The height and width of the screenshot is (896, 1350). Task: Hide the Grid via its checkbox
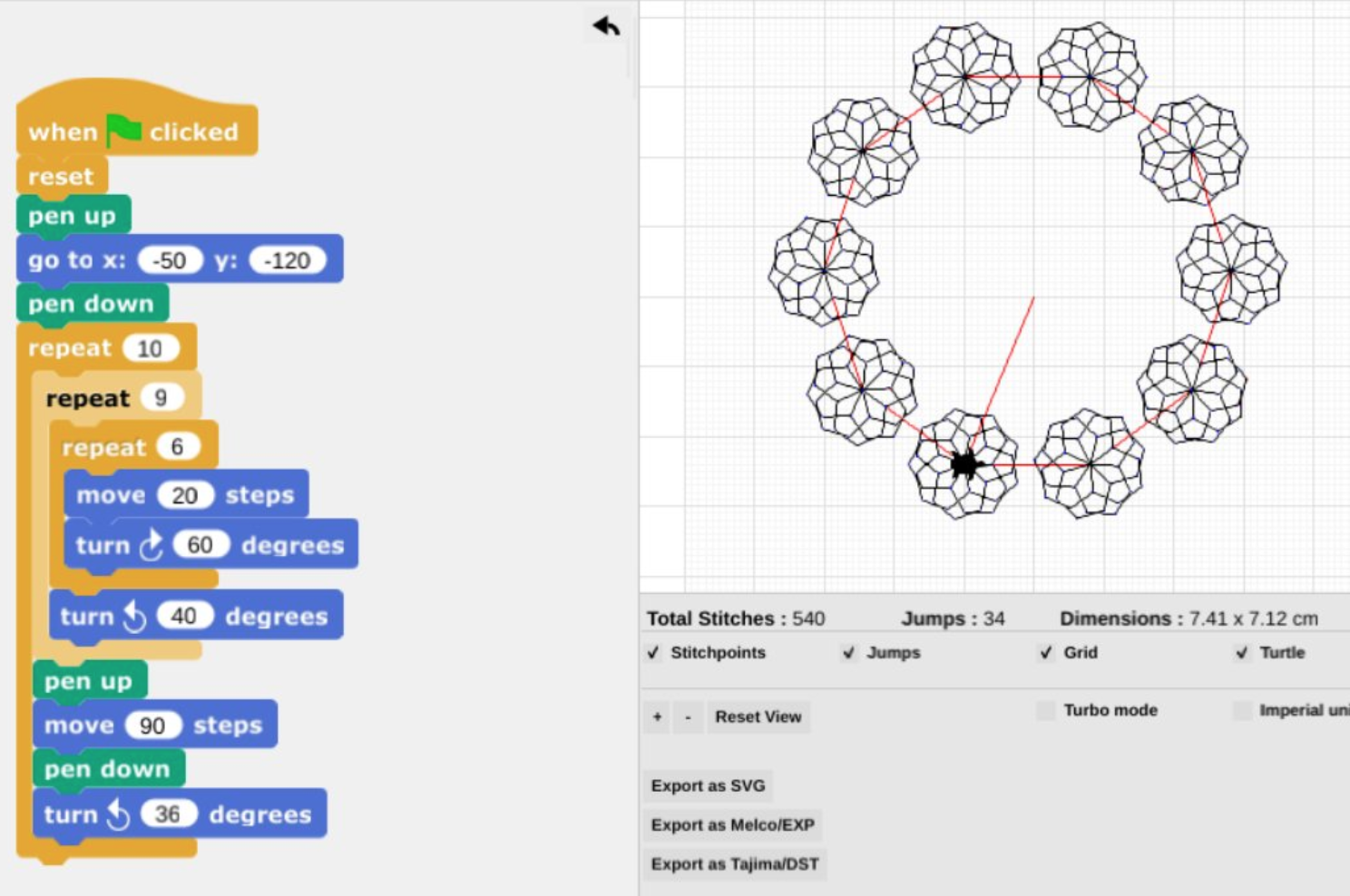pyautogui.click(x=1045, y=652)
